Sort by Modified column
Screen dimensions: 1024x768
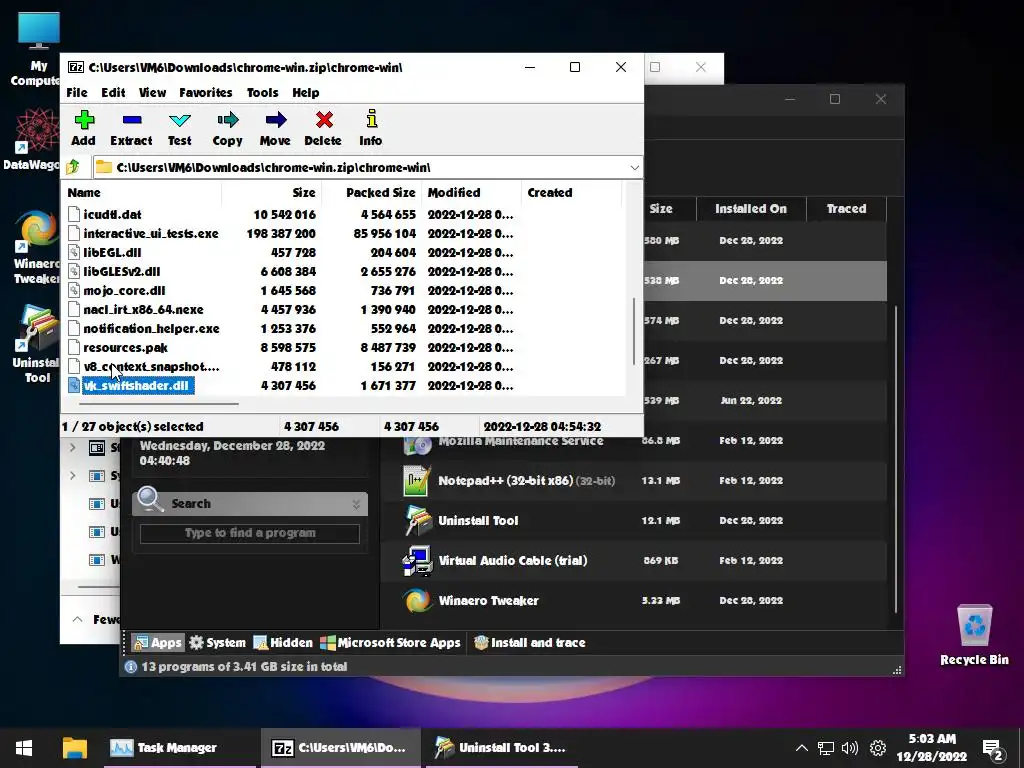point(471,193)
